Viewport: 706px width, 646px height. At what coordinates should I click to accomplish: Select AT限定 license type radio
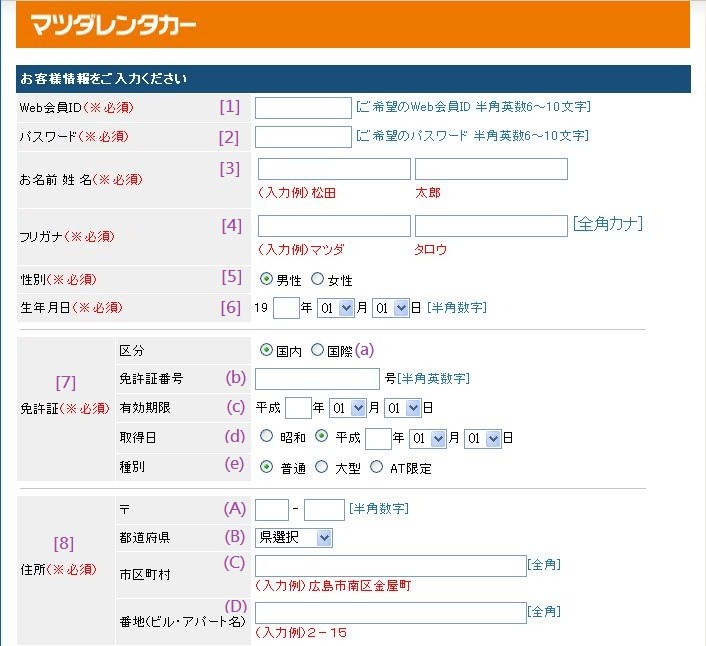point(376,467)
